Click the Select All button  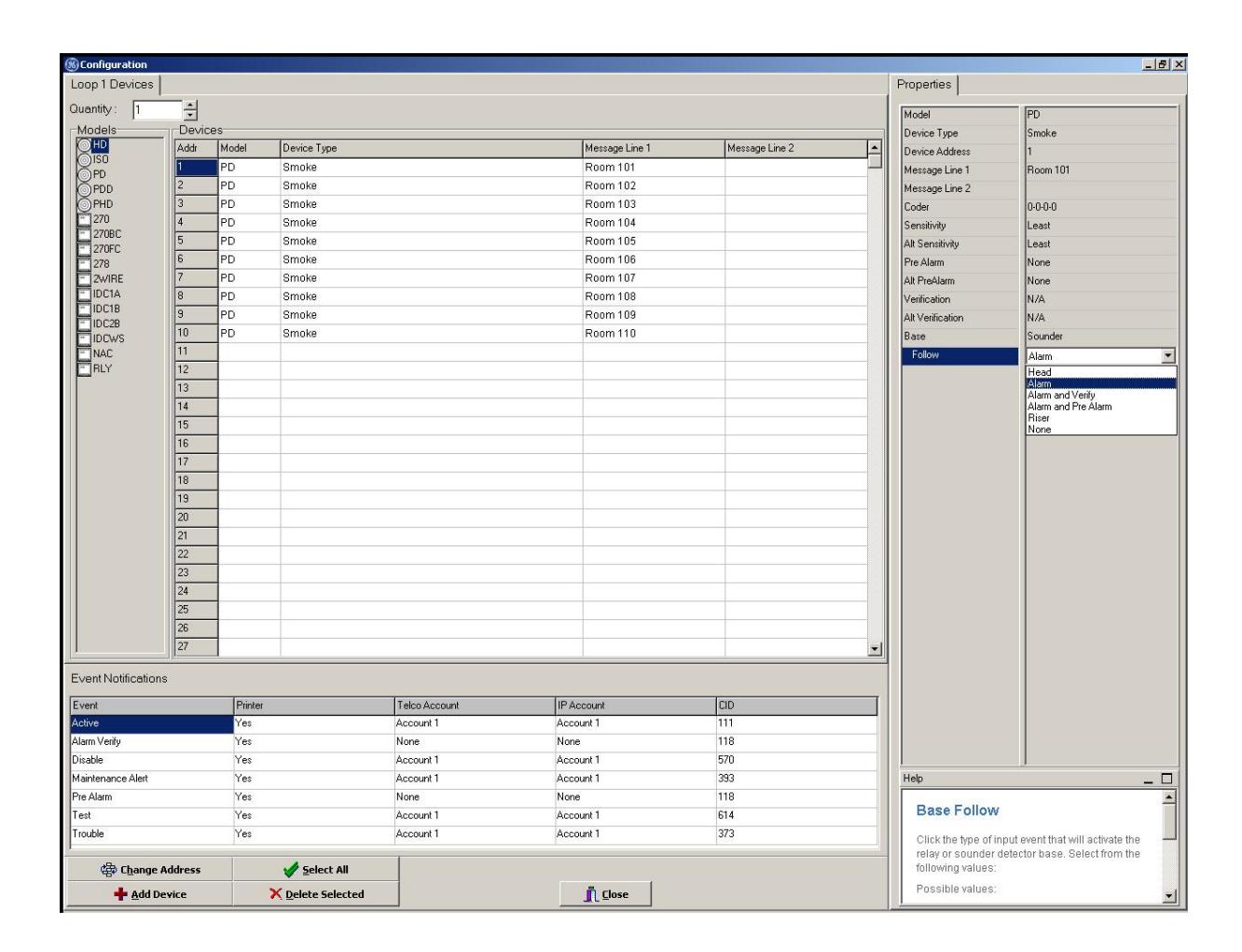[316, 869]
